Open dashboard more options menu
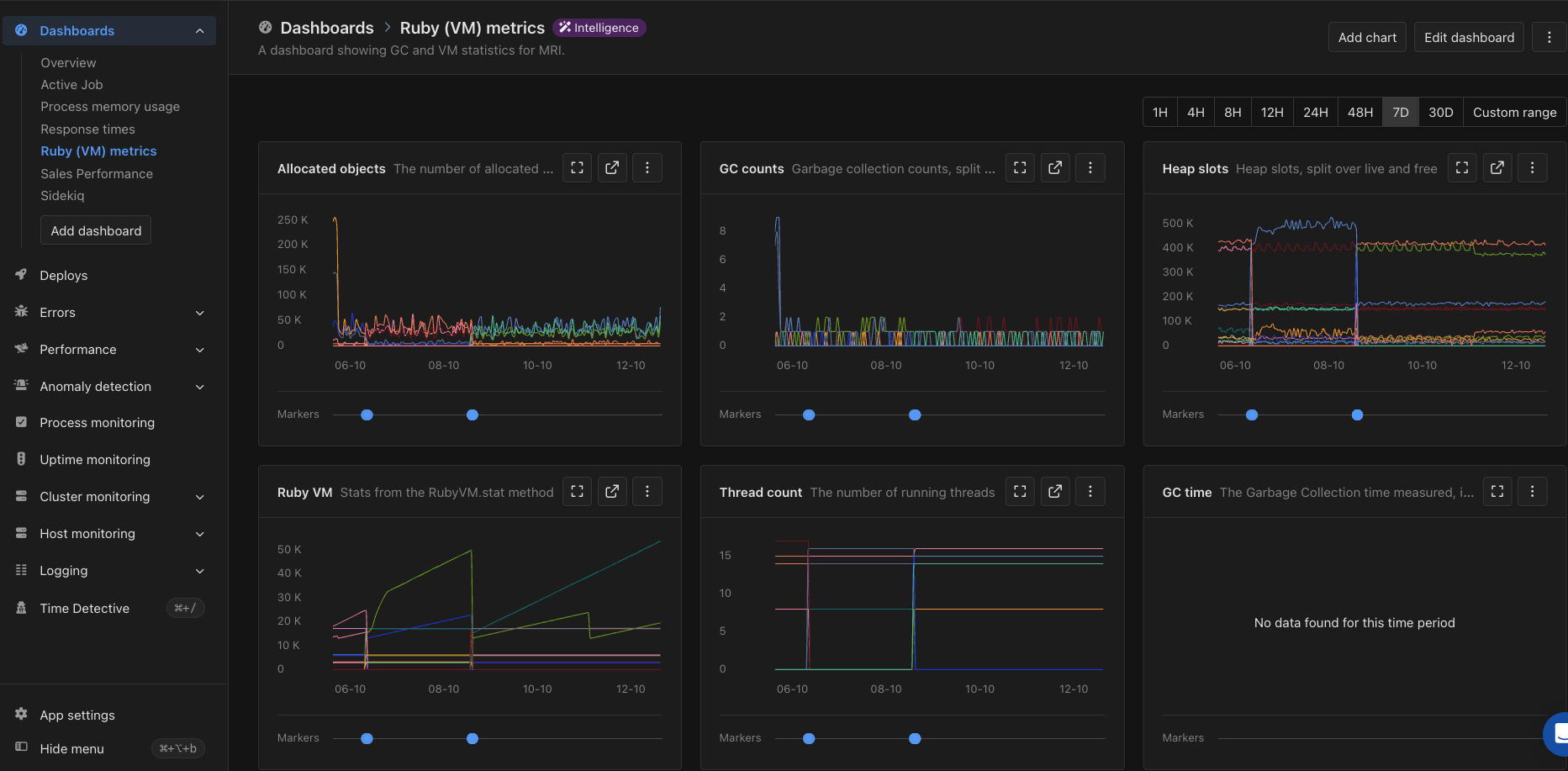The height and width of the screenshot is (771, 1568). [1549, 37]
